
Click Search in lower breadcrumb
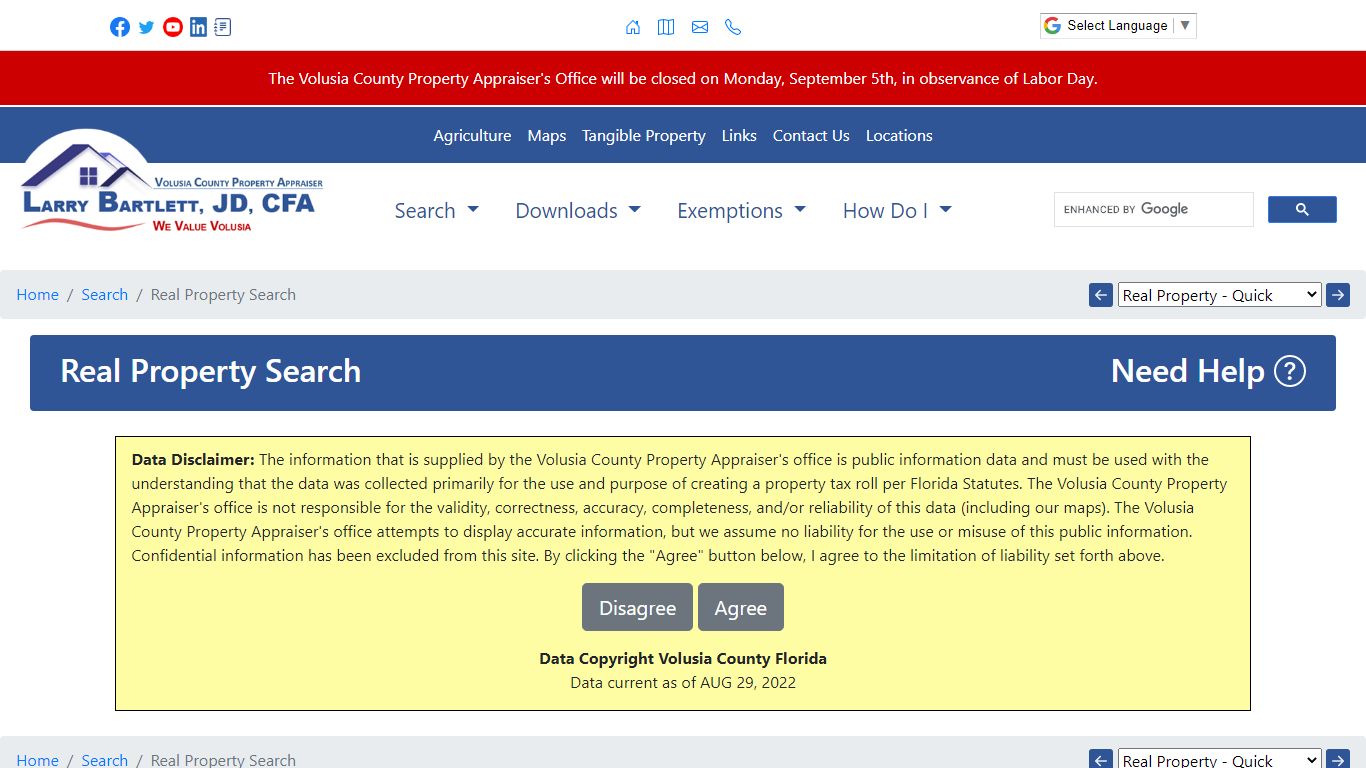coord(105,760)
